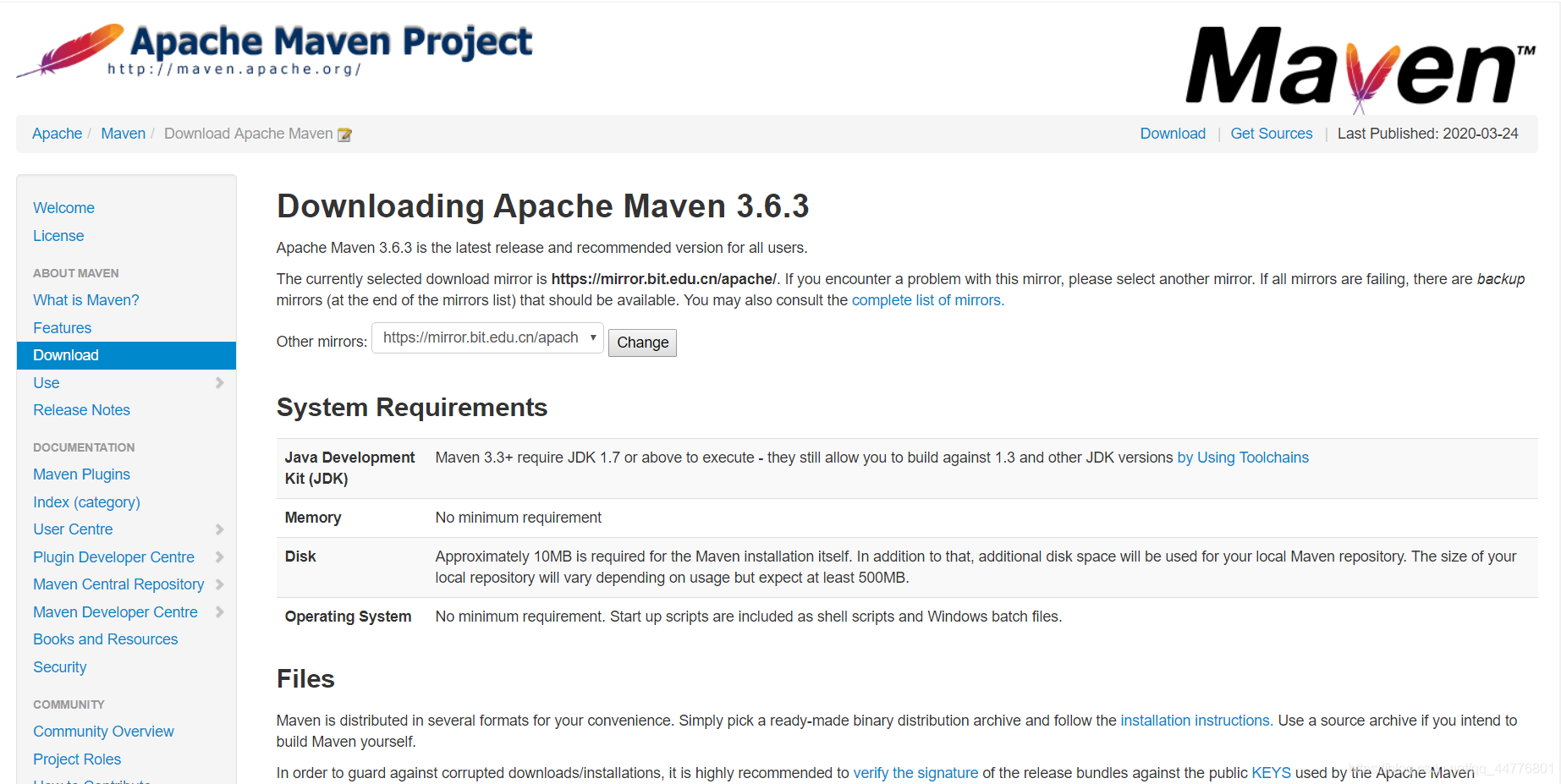This screenshot has width=1561, height=784.
Task: Open Community Overview in sidebar
Action: [103, 732]
